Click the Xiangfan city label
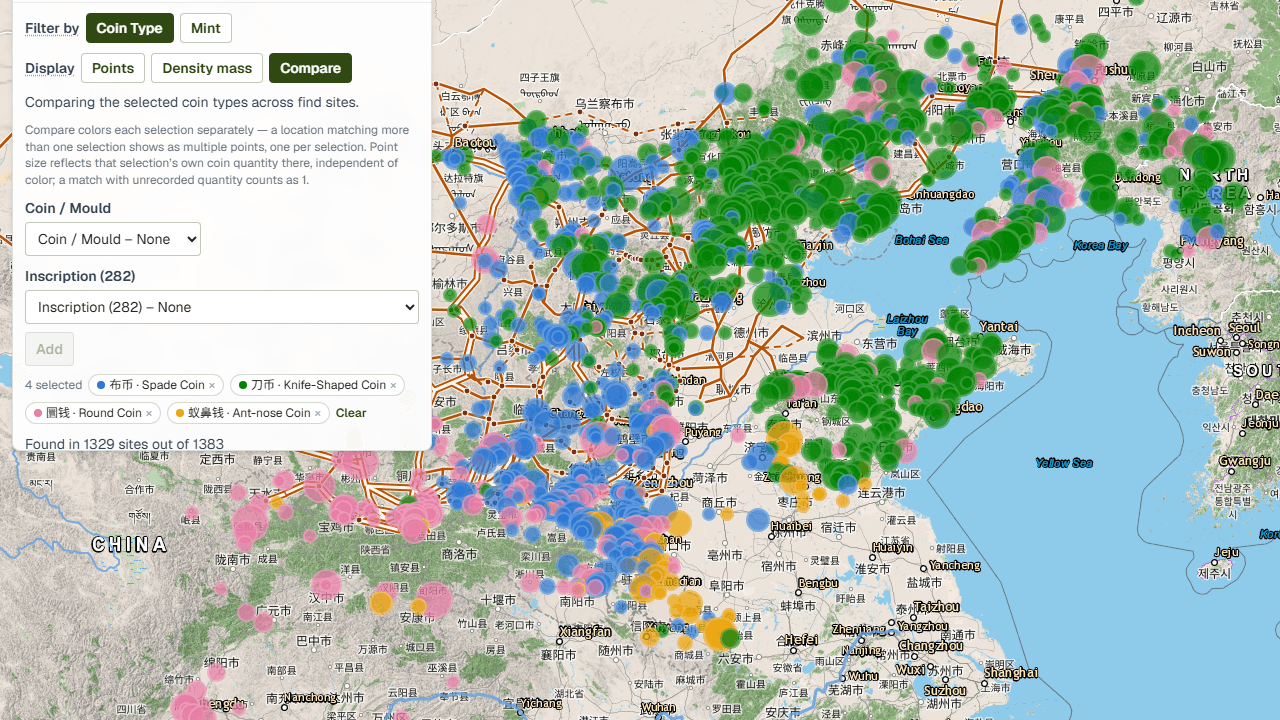The width and height of the screenshot is (1280, 720). tap(585, 631)
